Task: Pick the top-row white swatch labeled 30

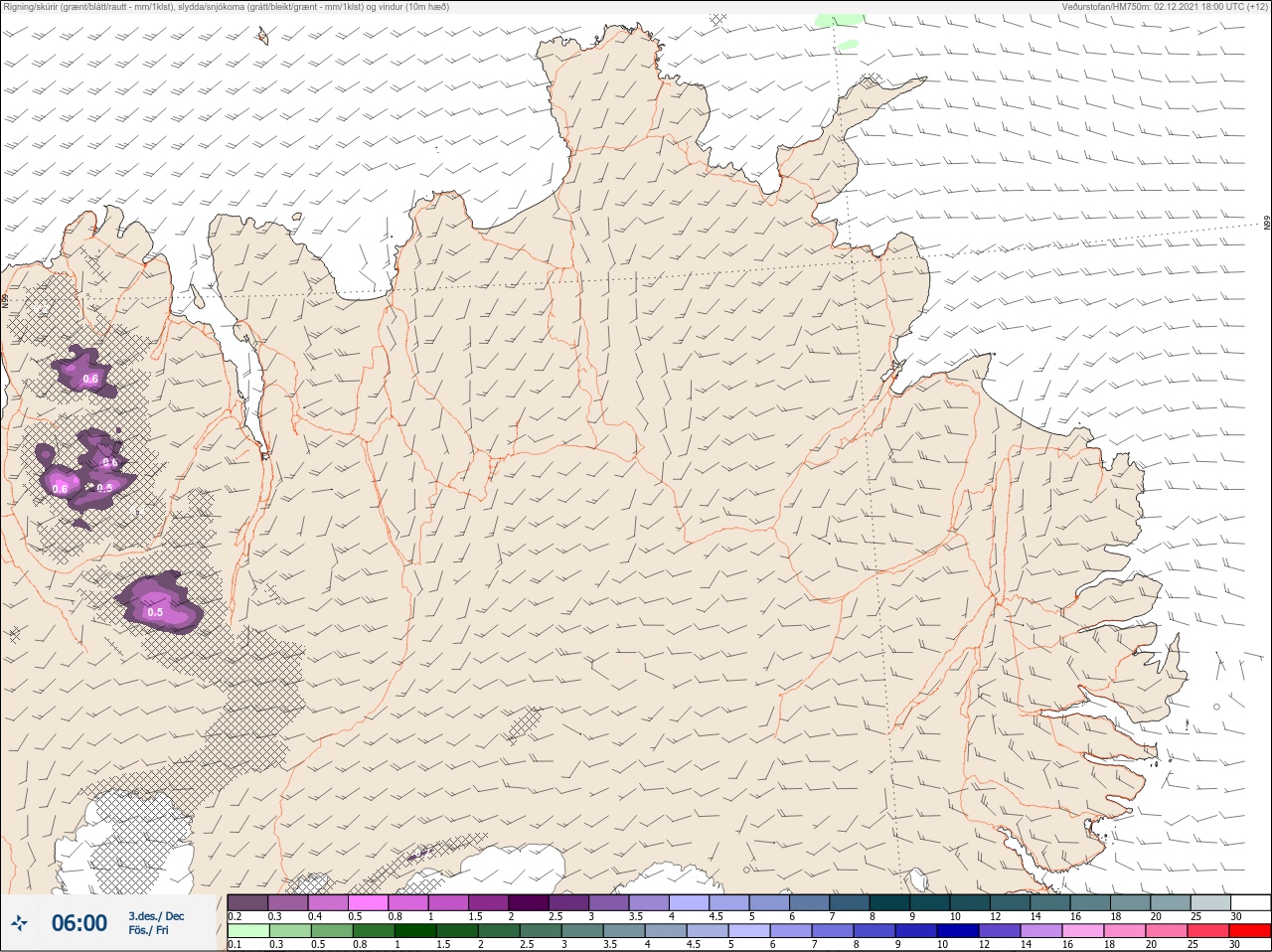Action: pos(1252,902)
